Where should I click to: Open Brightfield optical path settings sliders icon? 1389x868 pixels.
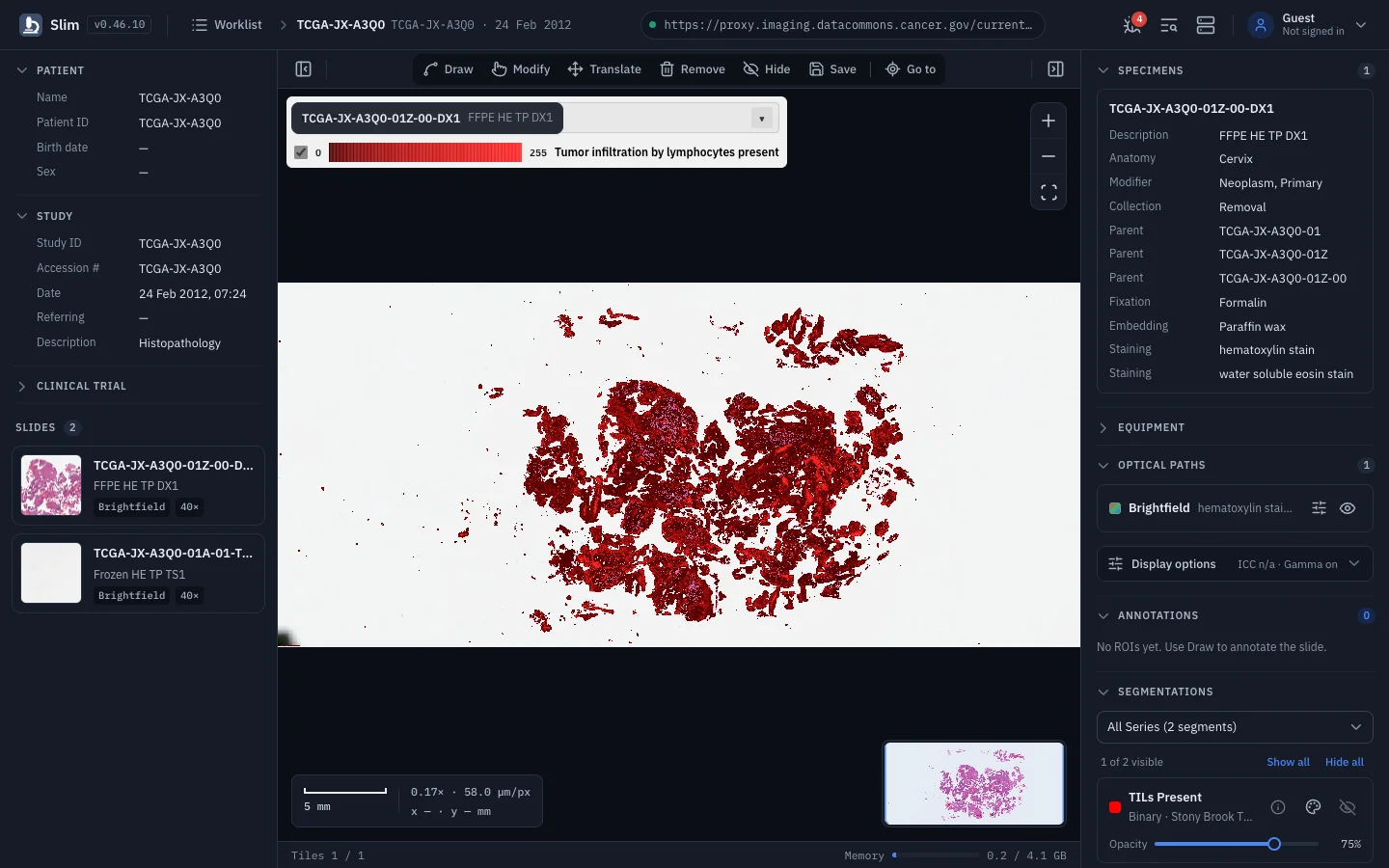pyautogui.click(x=1319, y=508)
